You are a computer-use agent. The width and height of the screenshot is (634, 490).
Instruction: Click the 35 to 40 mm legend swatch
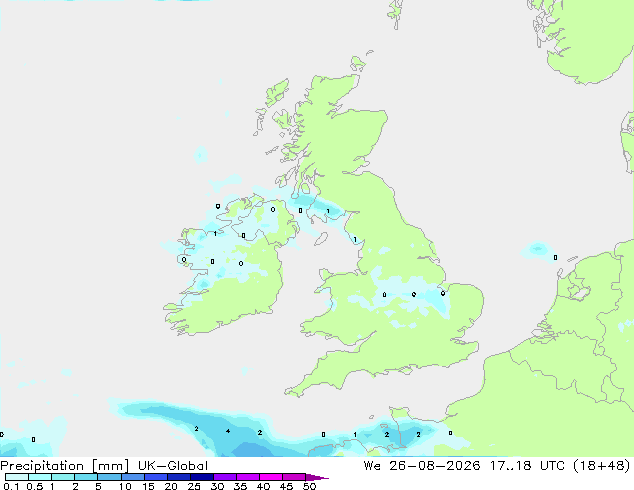tap(247, 477)
